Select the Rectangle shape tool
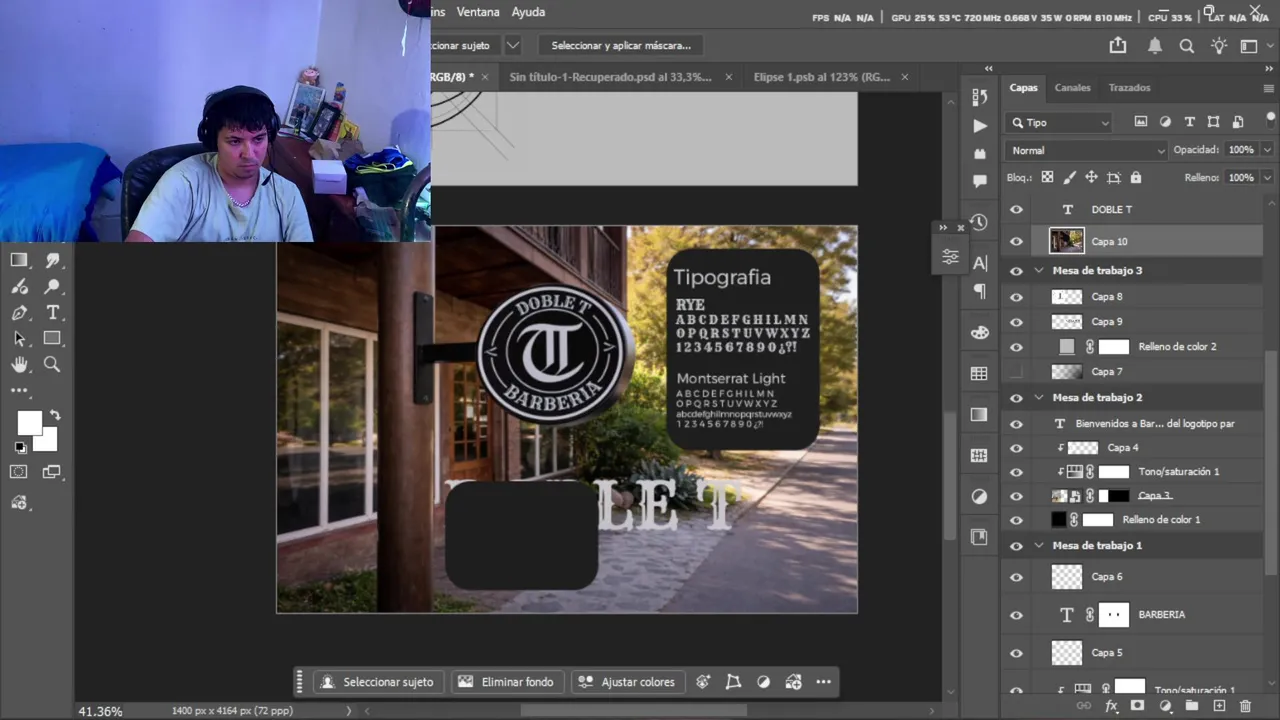1280x720 pixels. [x=52, y=339]
